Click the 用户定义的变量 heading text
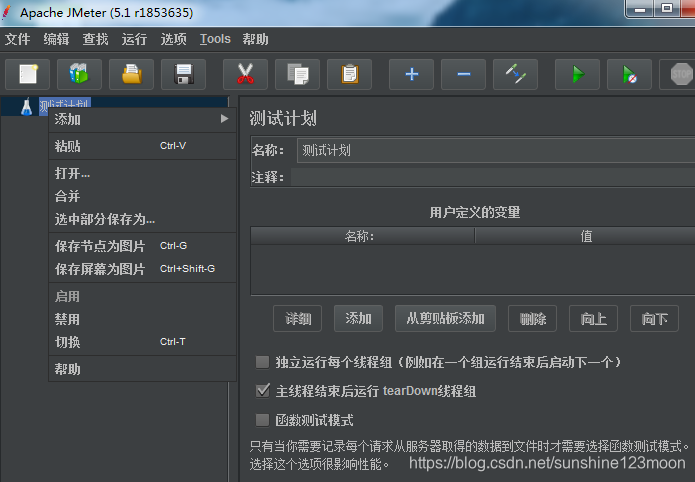The width and height of the screenshot is (695, 482). click(x=474, y=212)
